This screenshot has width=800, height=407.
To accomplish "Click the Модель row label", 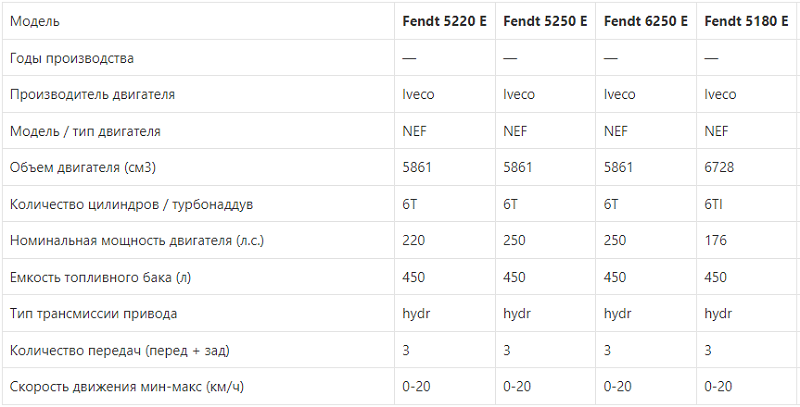I will (35, 21).
